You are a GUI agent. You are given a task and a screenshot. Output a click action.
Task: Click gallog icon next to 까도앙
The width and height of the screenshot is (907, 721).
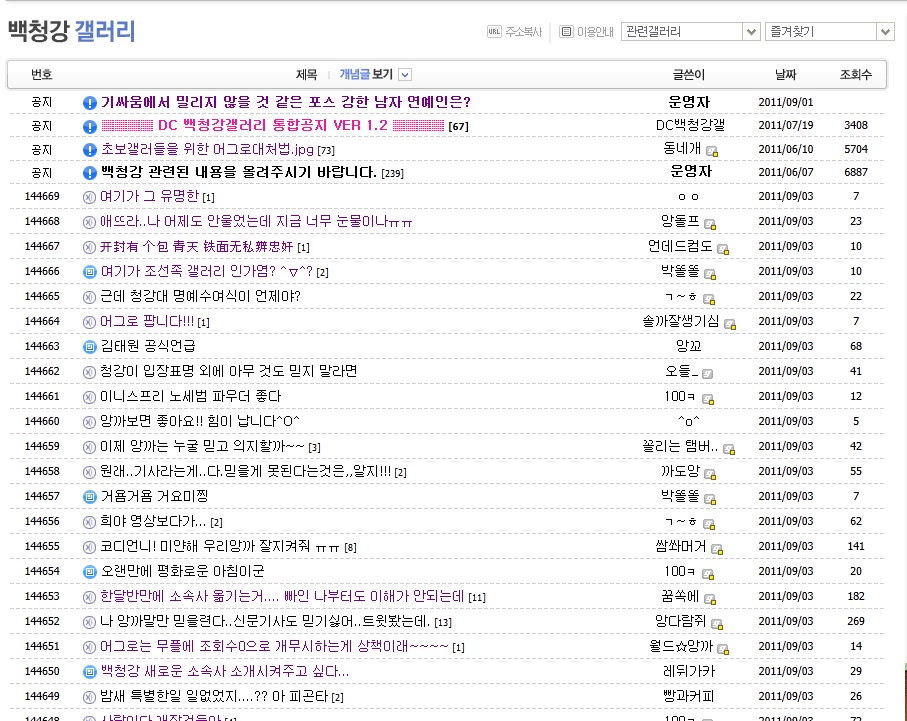pos(710,474)
